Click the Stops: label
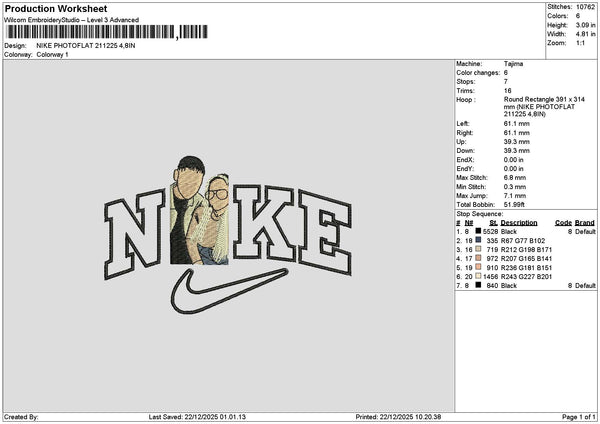The width and height of the screenshot is (600, 424). [x=466, y=82]
